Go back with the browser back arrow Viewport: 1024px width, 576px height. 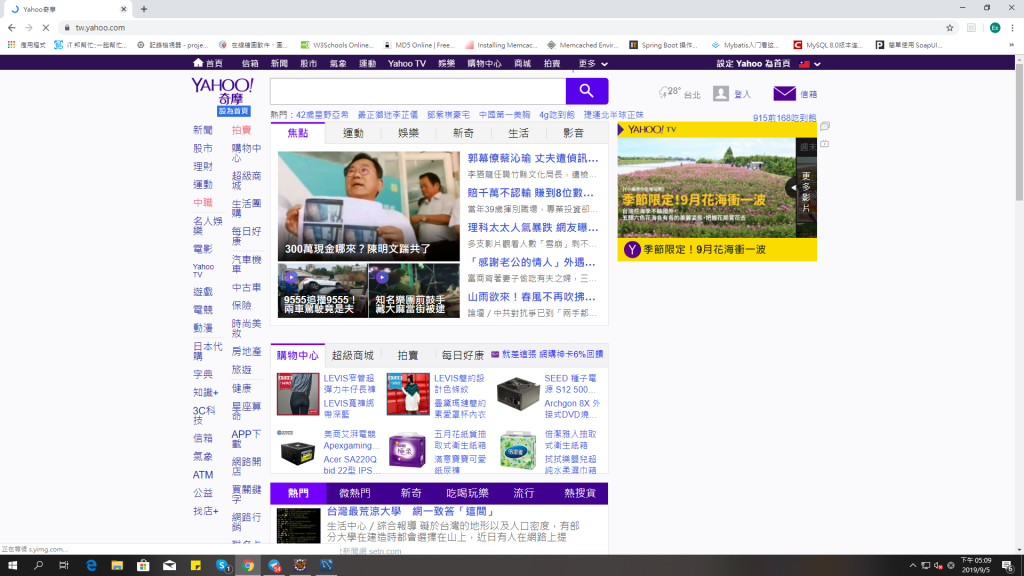click(x=12, y=27)
